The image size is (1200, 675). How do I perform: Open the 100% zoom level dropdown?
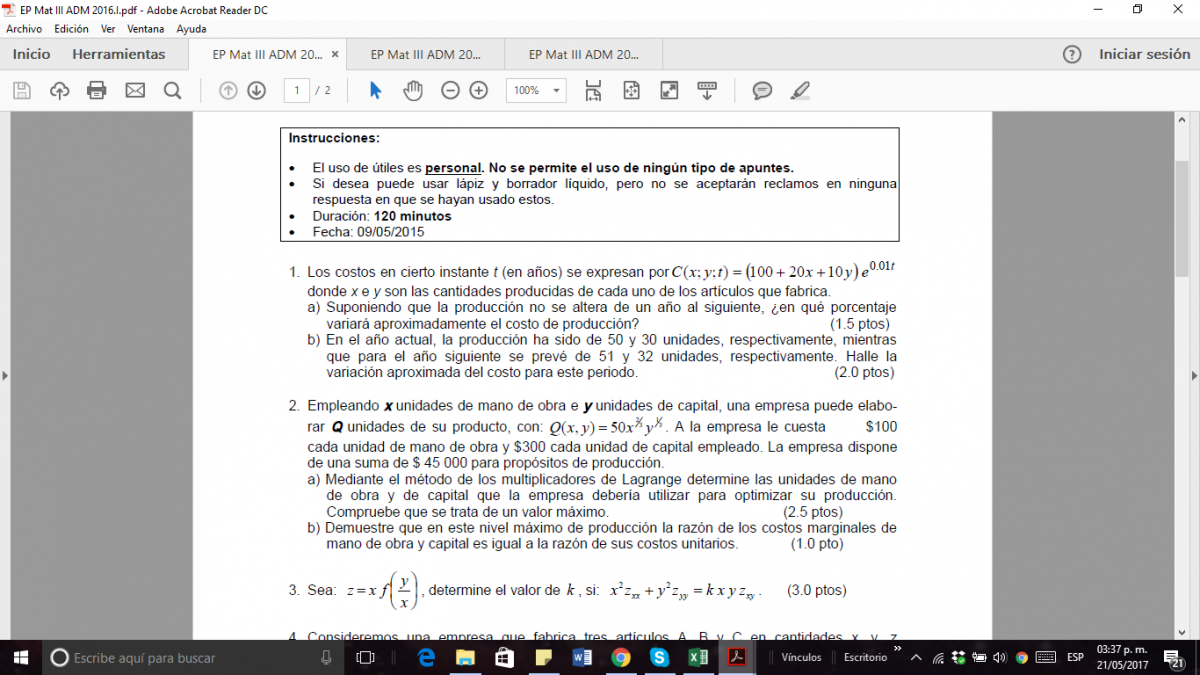pyautogui.click(x=536, y=91)
